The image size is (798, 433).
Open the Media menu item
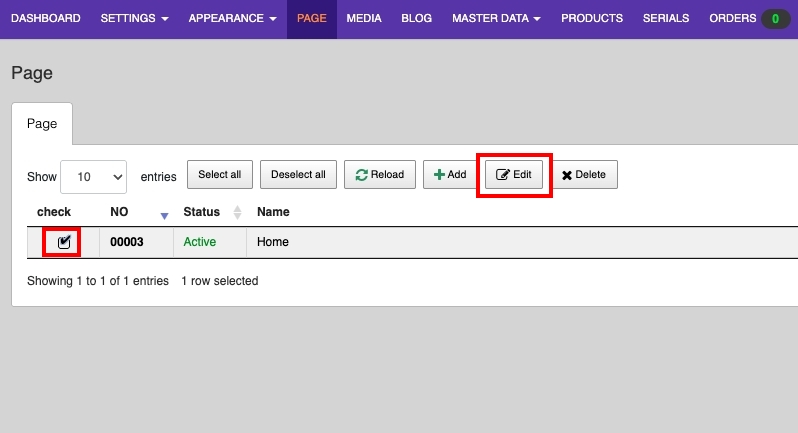(363, 19)
